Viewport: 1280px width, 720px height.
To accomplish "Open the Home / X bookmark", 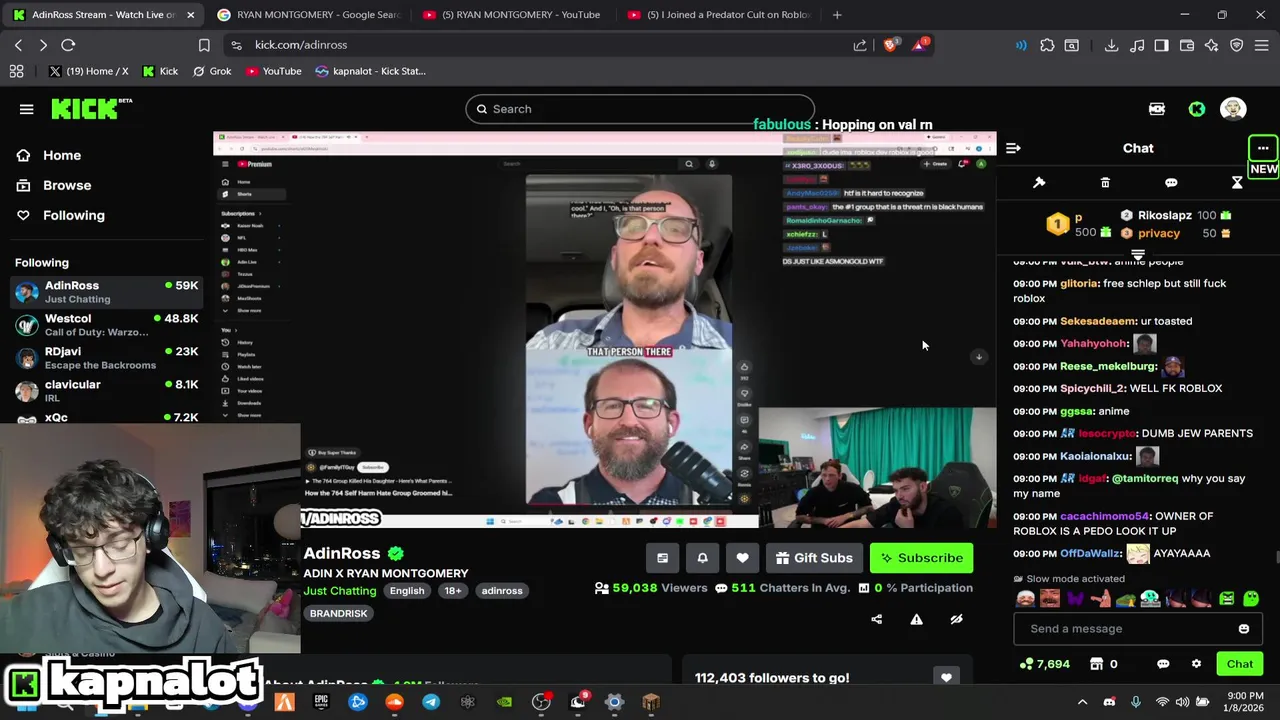I will pyautogui.click(x=88, y=71).
